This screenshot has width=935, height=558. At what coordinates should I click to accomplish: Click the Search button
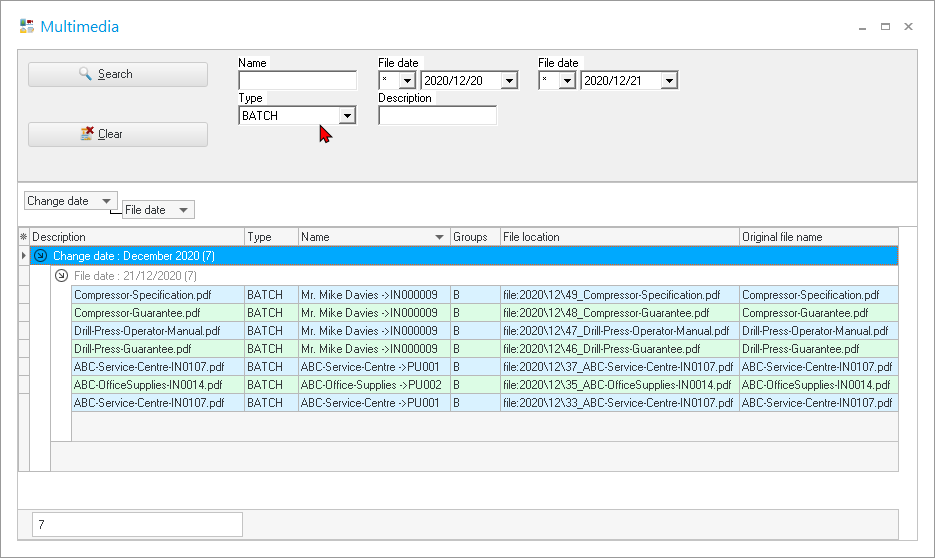(x=117, y=74)
